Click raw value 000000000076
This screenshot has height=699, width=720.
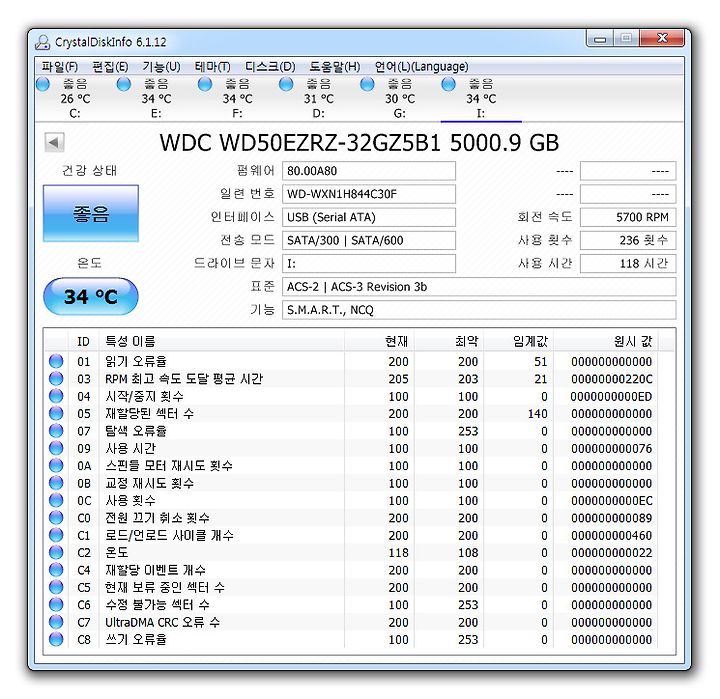(x=612, y=448)
